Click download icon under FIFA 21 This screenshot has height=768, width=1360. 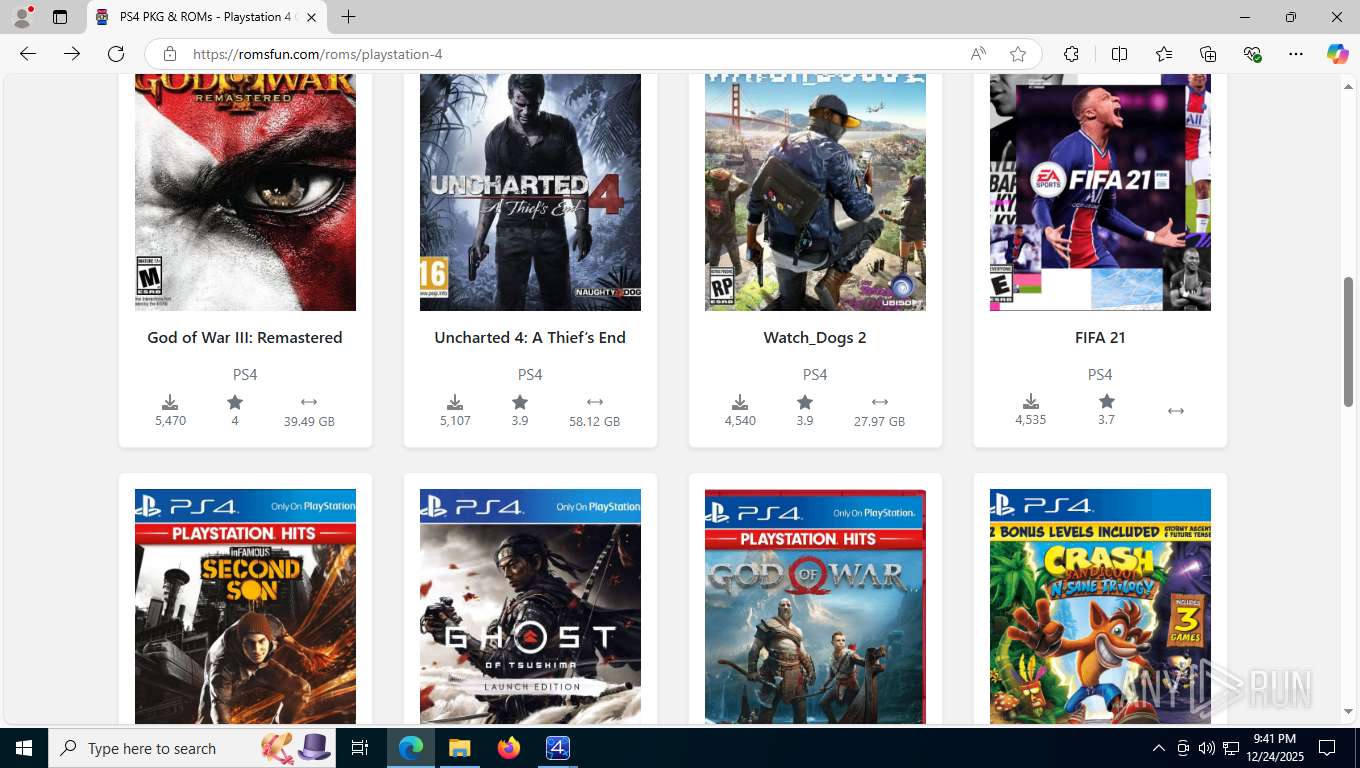[x=1031, y=401]
